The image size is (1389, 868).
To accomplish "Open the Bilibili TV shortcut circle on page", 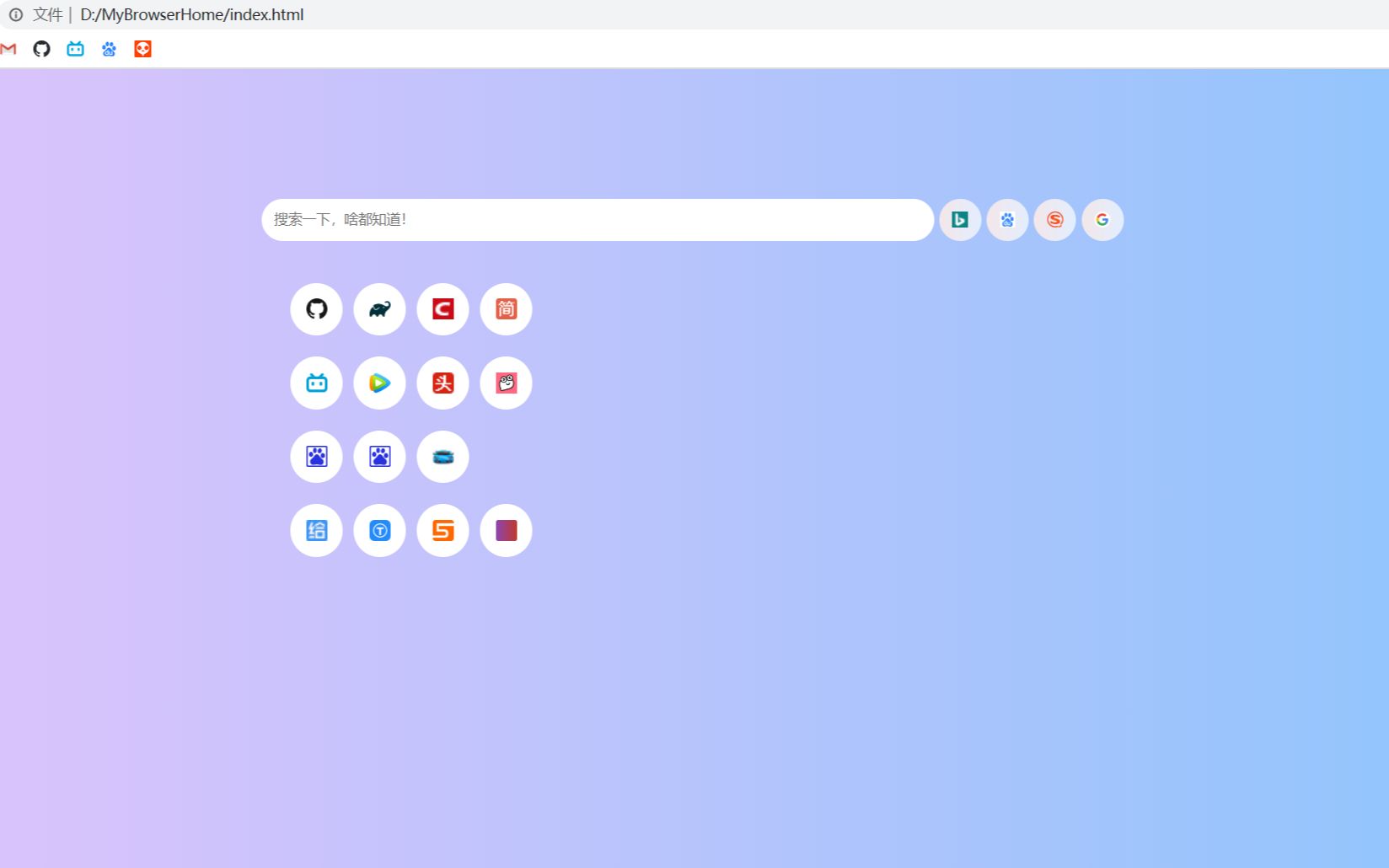I will coord(316,383).
